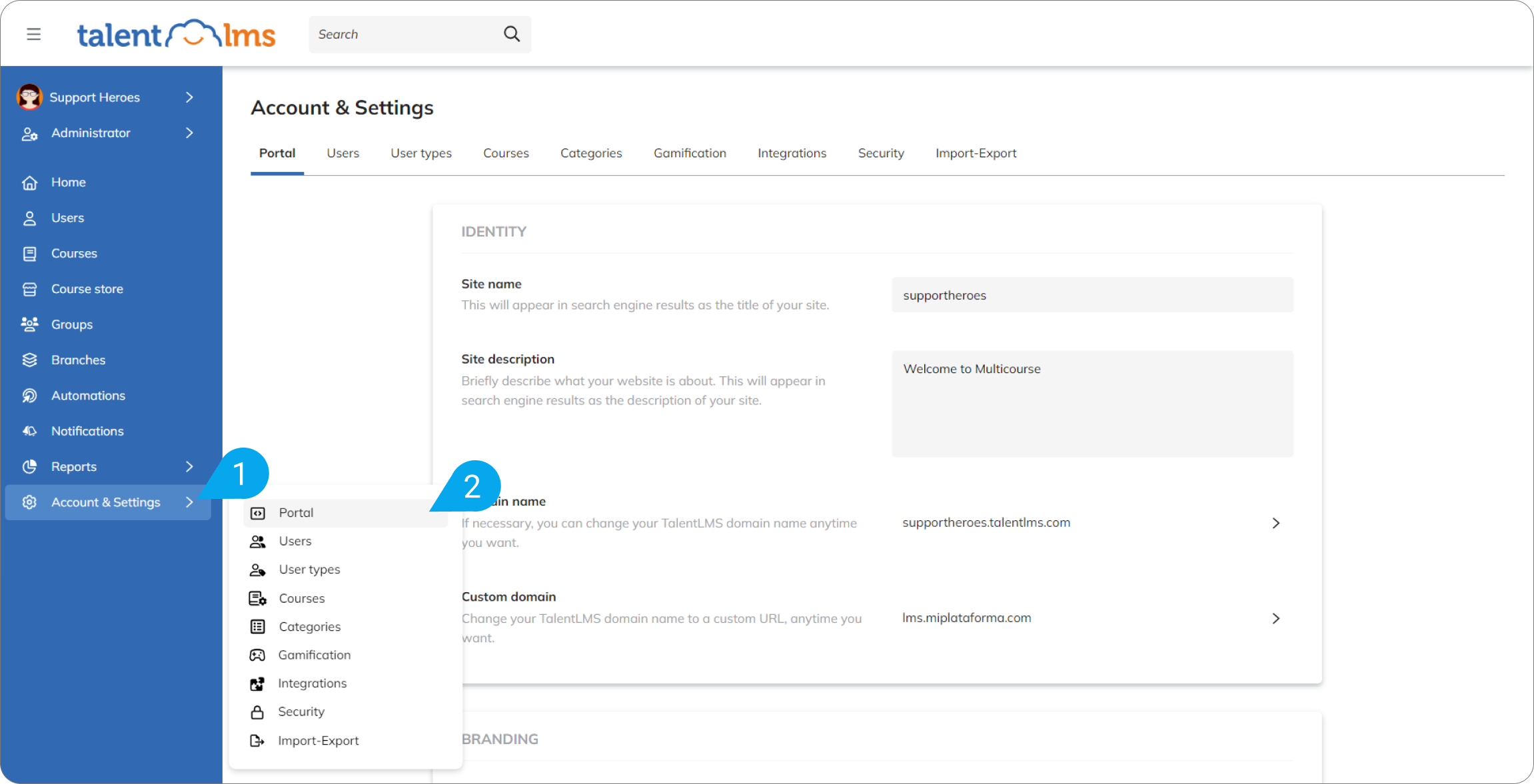Open the Groups section via its sidebar icon
Viewport: 1534px width, 784px height.
[x=30, y=324]
